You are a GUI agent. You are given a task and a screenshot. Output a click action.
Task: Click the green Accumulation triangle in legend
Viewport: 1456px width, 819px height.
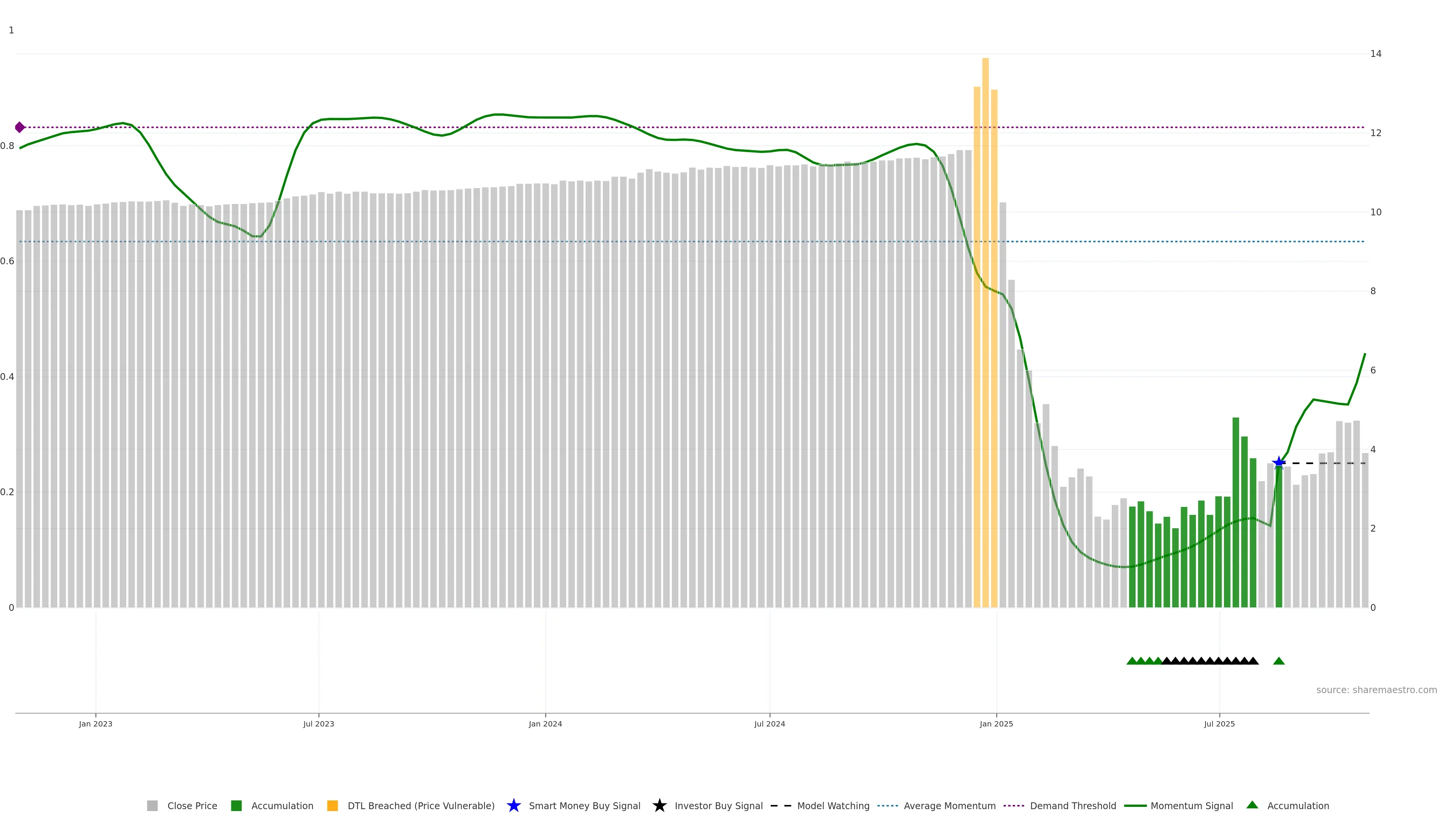(x=1252, y=805)
